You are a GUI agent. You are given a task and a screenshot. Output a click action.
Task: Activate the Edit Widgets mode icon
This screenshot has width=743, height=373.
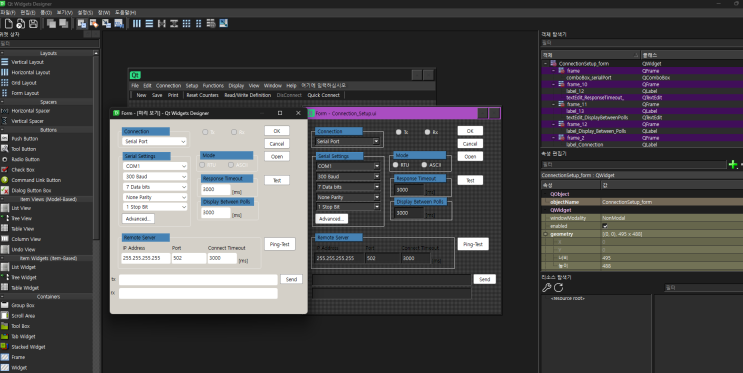pyautogui.click(x=82, y=23)
